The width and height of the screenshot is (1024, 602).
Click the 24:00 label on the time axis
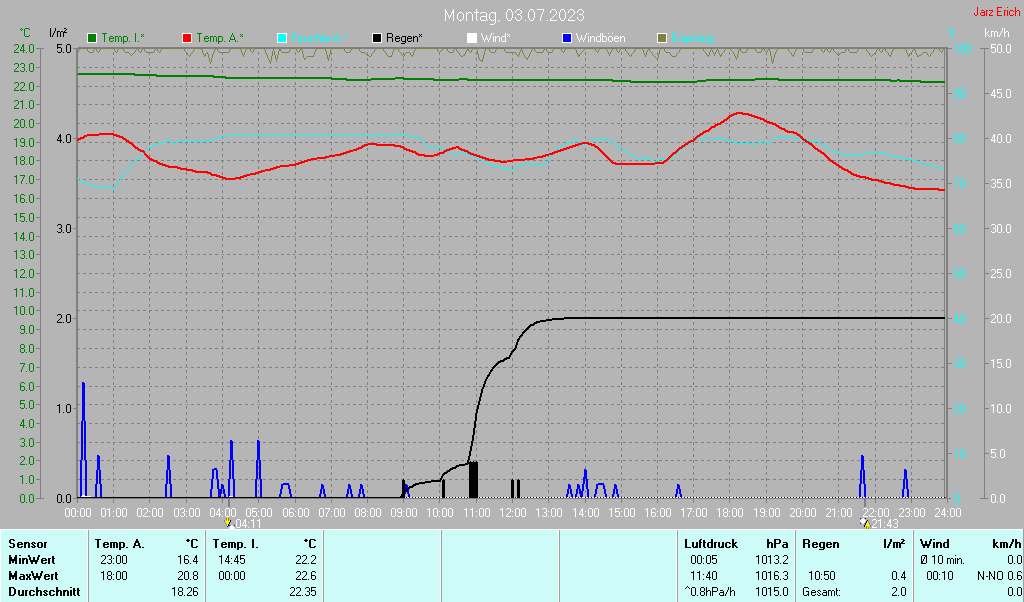[x=948, y=513]
